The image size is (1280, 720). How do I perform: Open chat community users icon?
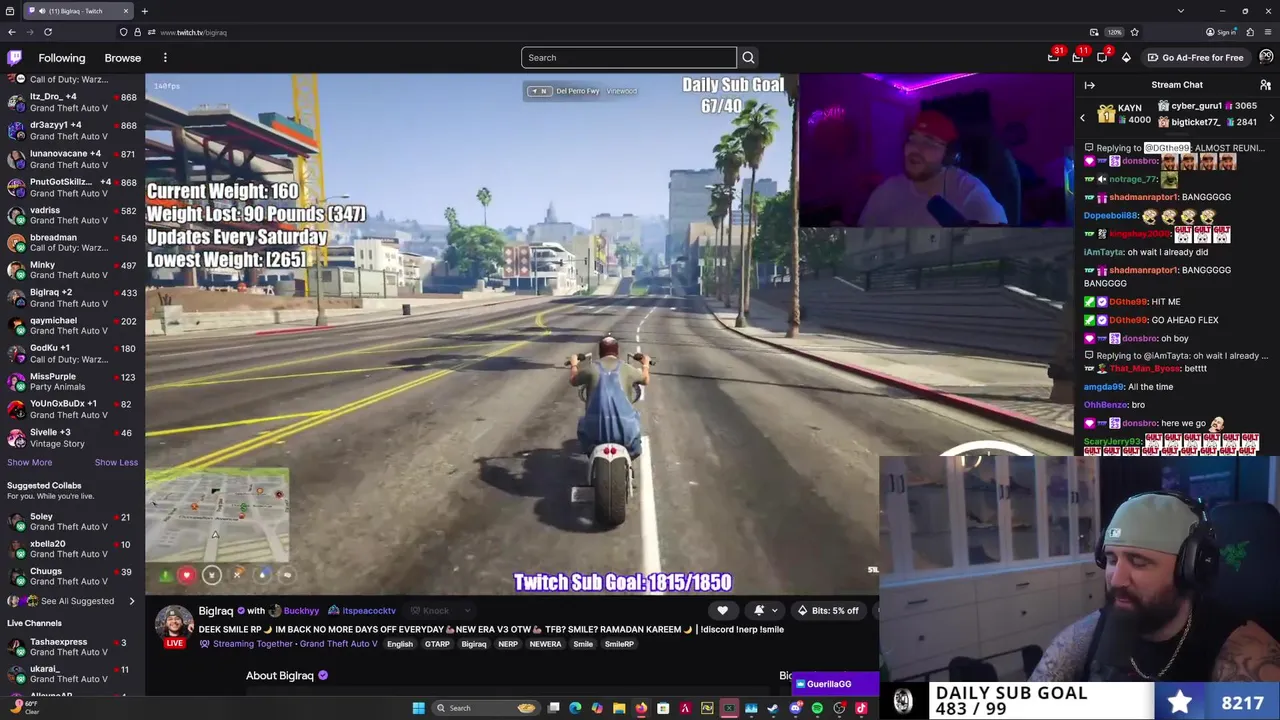(x=1265, y=85)
